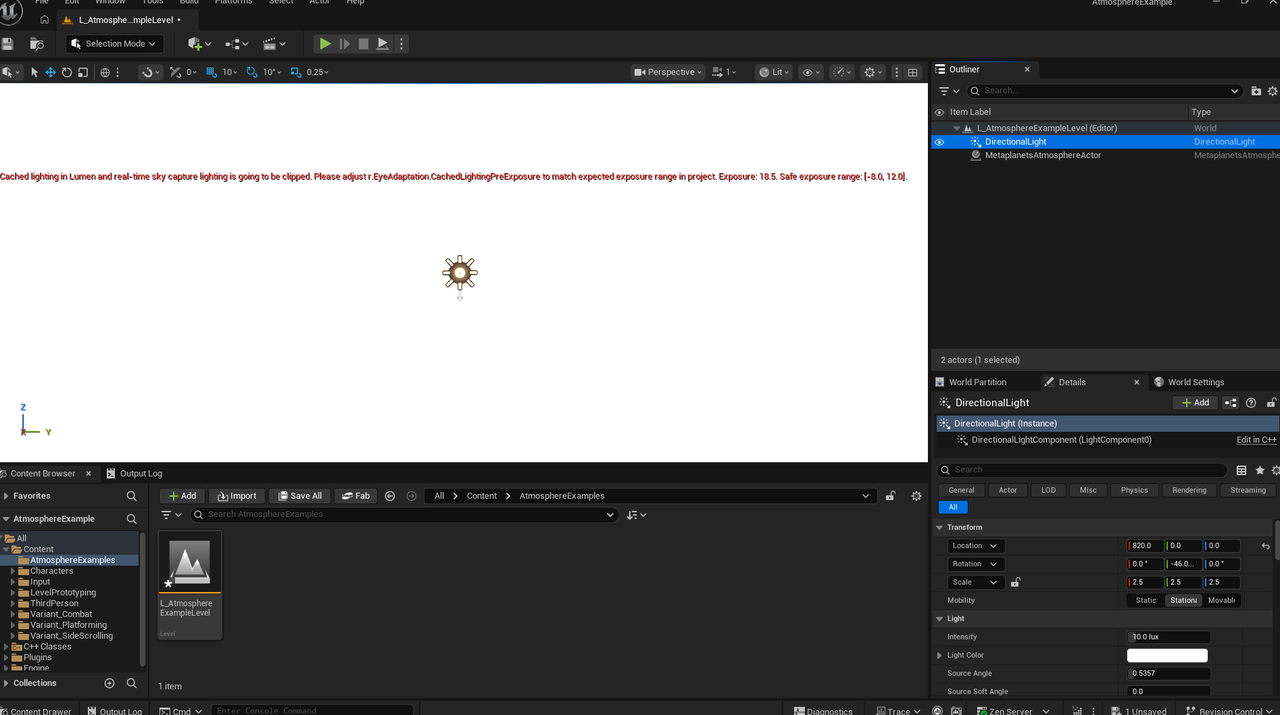
Task: Click Import button in Content Browser
Action: (x=237, y=496)
